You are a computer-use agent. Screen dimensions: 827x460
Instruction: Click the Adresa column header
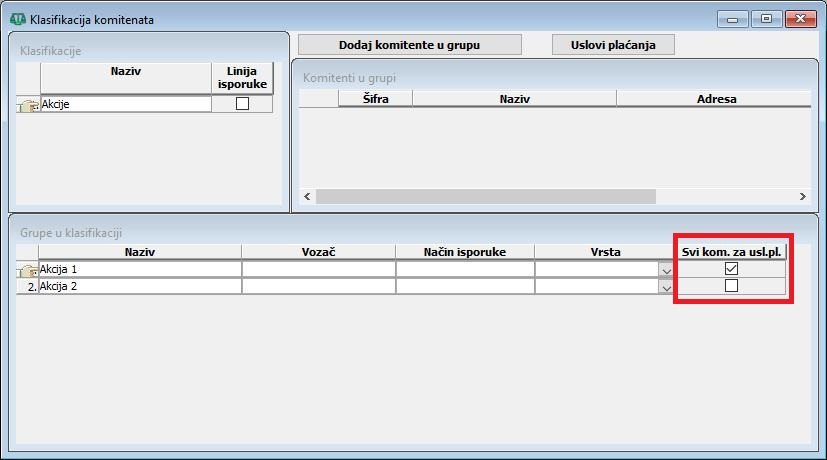pos(715,99)
